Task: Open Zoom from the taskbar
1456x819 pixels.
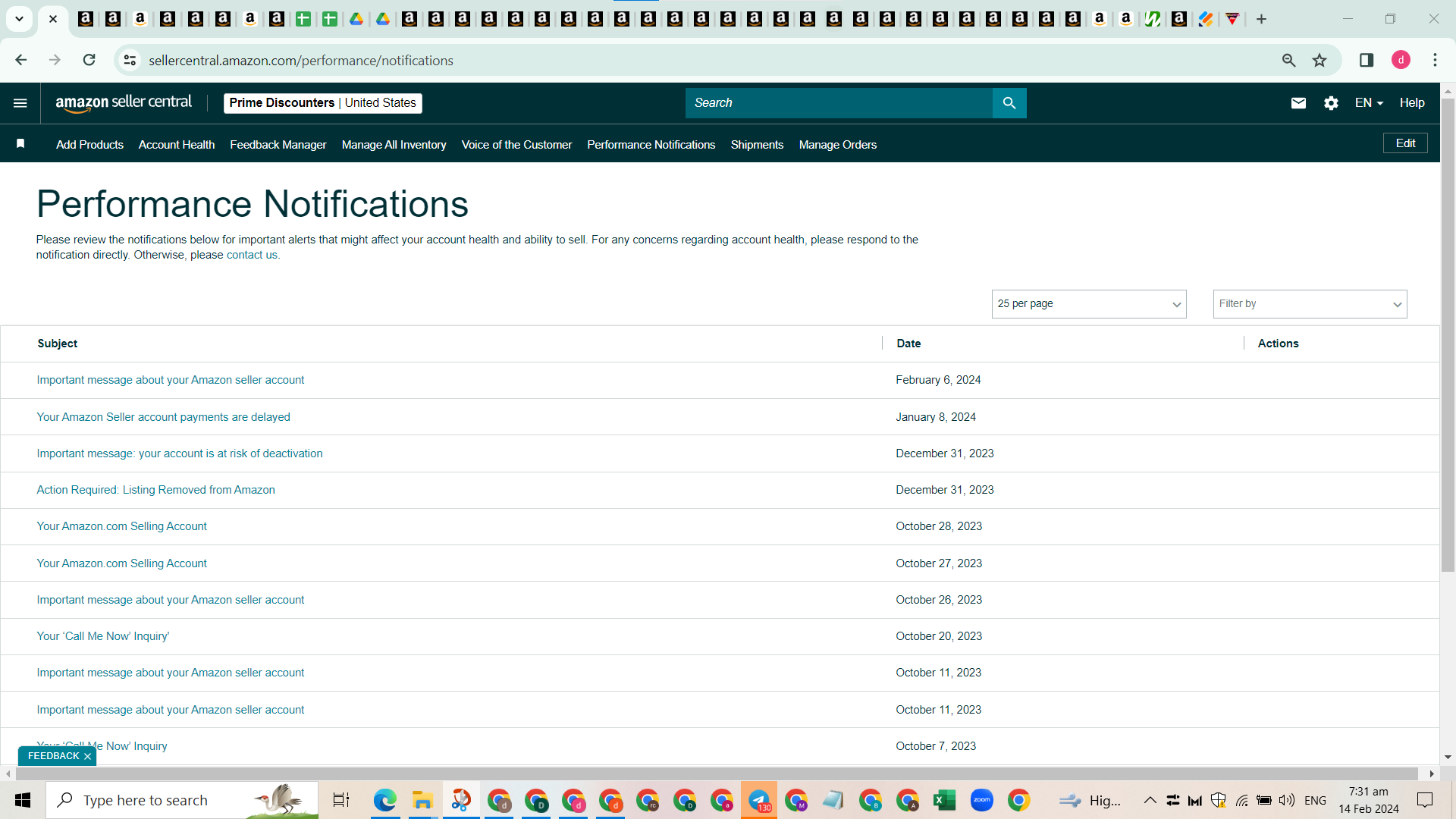Action: tap(981, 800)
